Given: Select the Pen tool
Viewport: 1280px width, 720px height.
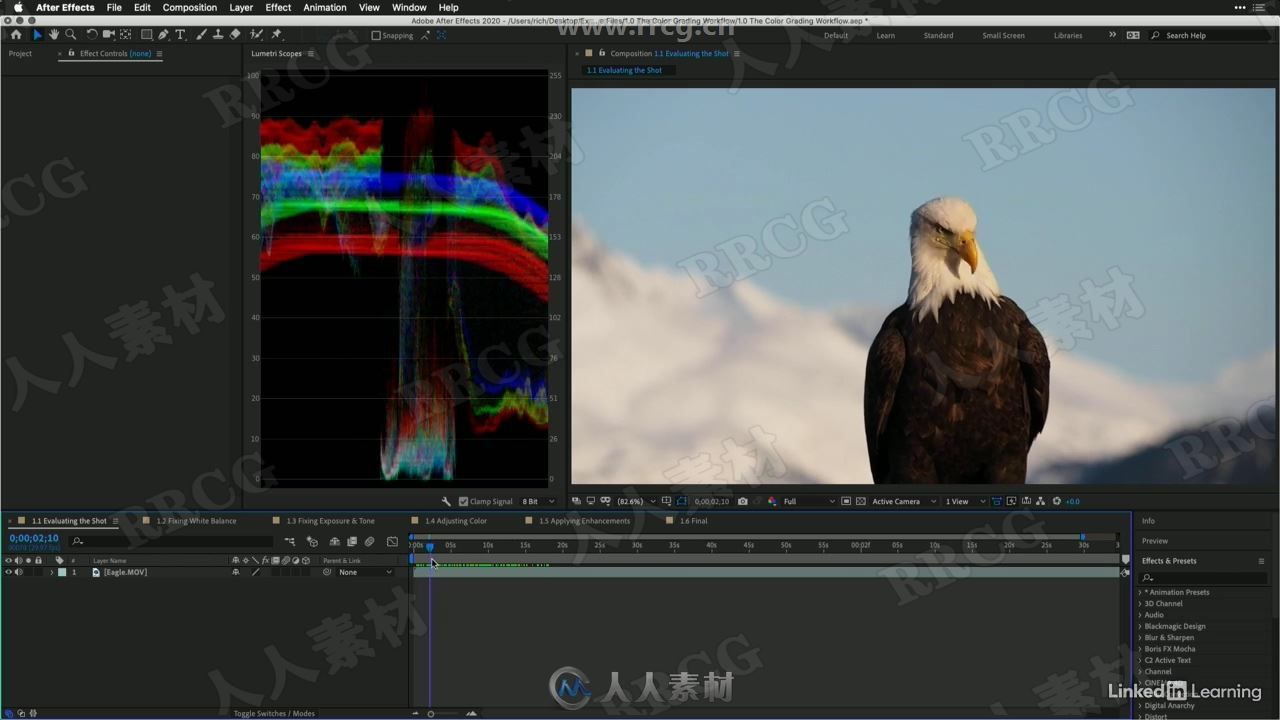Looking at the screenshot, I should pyautogui.click(x=163, y=34).
